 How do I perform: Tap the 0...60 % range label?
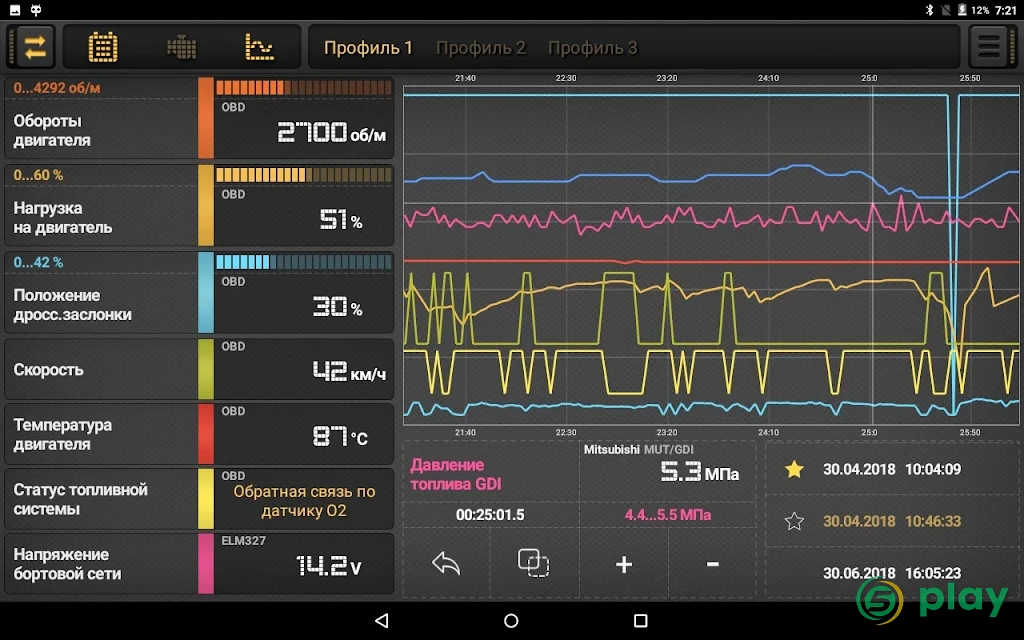point(38,175)
